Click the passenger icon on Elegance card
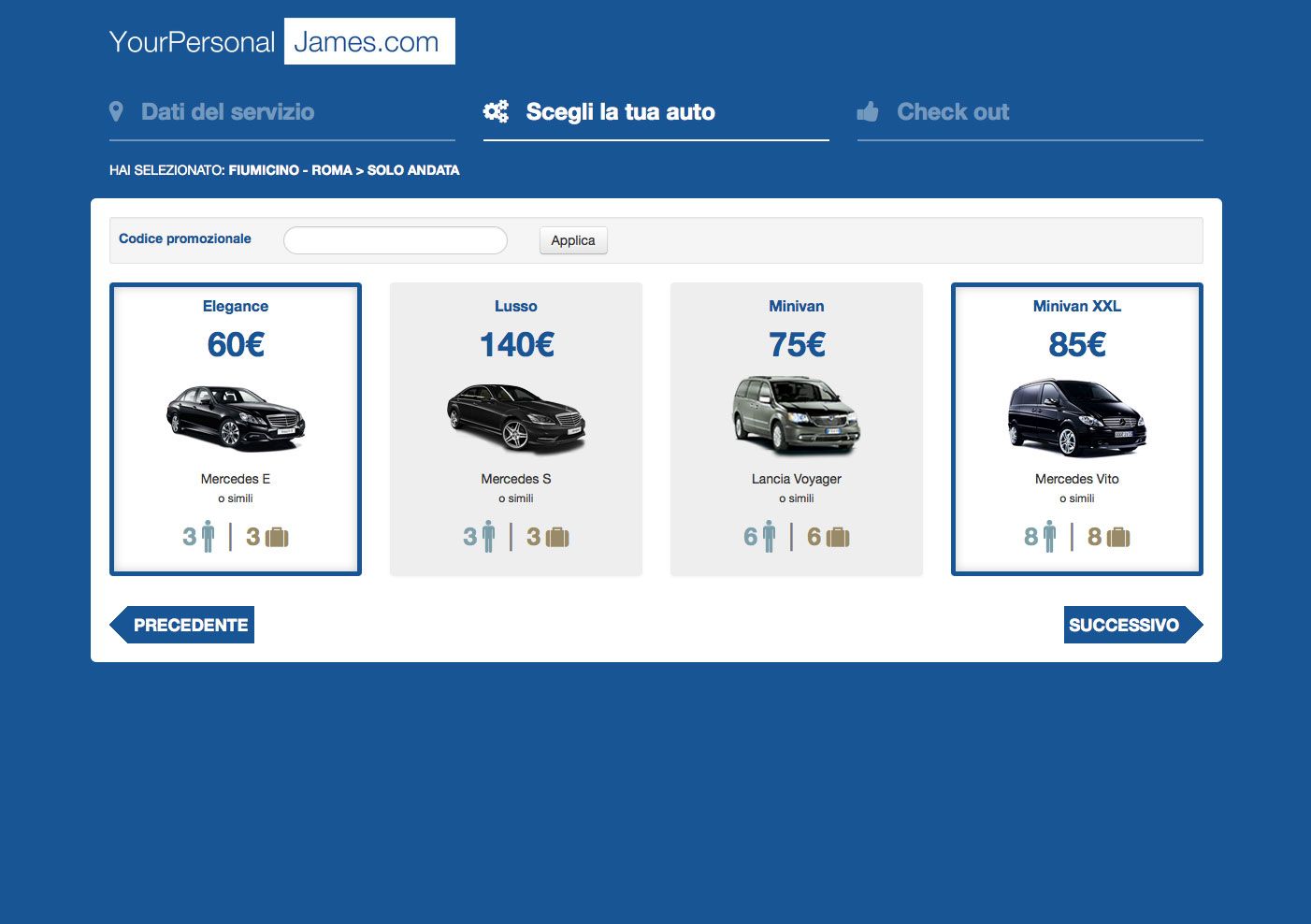Viewport: 1311px width, 924px height. 208,537
